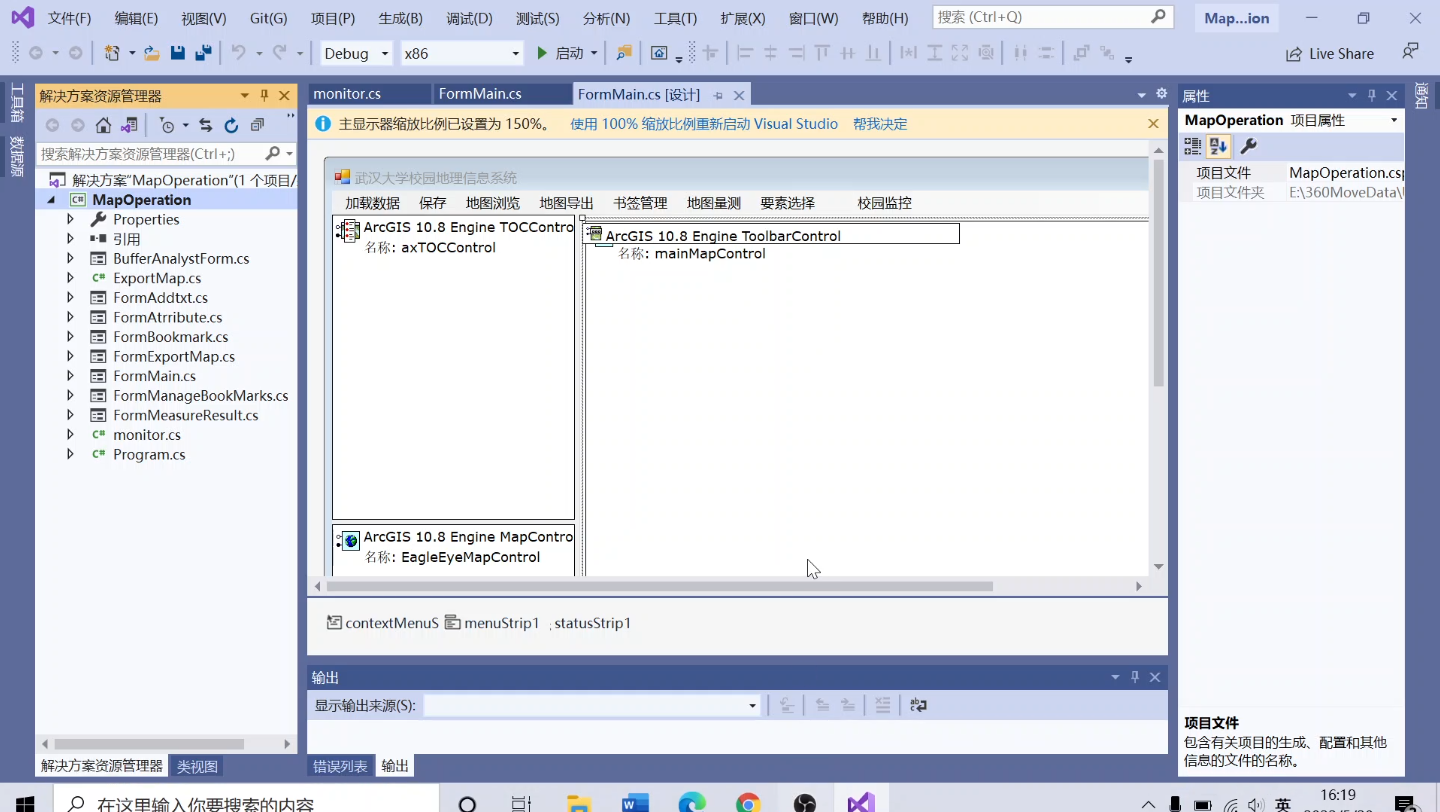This screenshot has width=1440, height=812.
Task: Open the 生成(B) build menu
Action: click(x=400, y=18)
